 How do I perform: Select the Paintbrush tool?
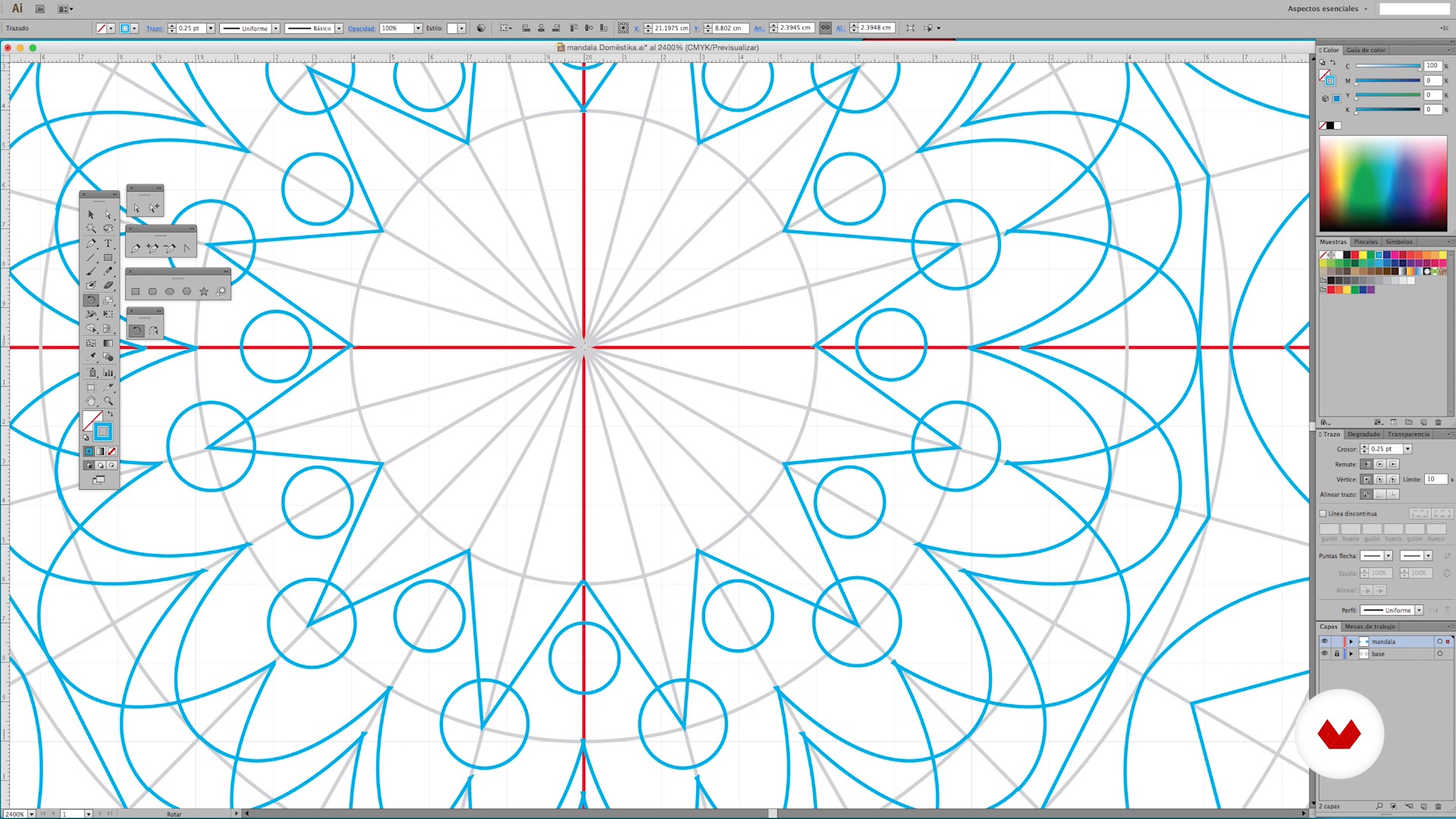[91, 271]
